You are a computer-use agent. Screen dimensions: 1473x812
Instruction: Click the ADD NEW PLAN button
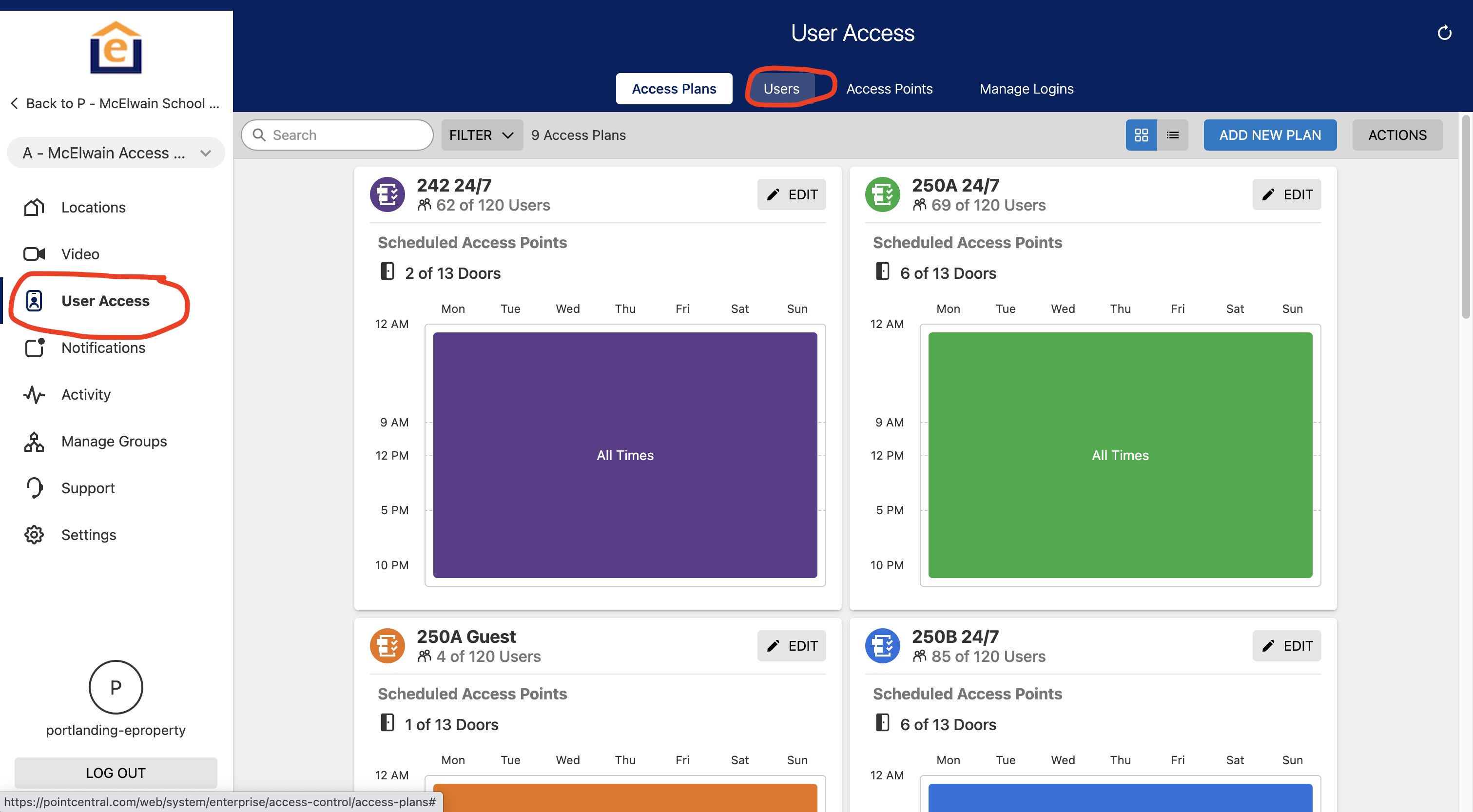1269,135
